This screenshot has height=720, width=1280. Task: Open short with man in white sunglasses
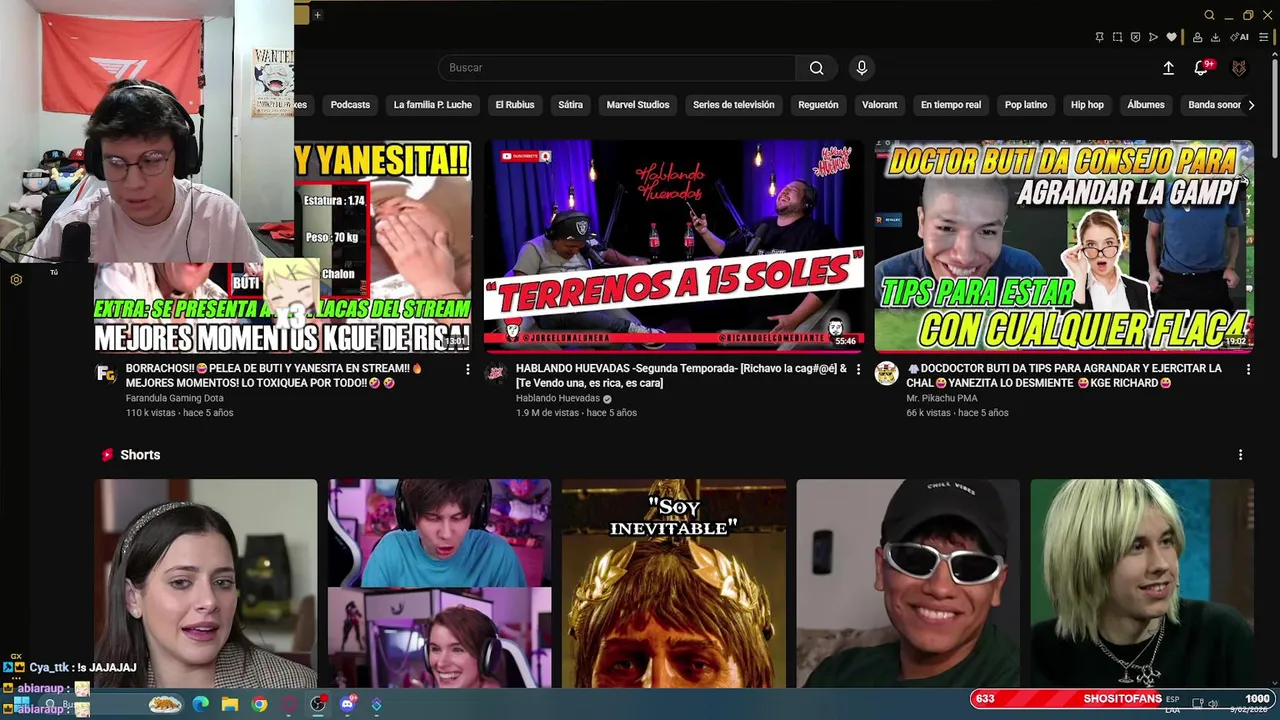908,583
